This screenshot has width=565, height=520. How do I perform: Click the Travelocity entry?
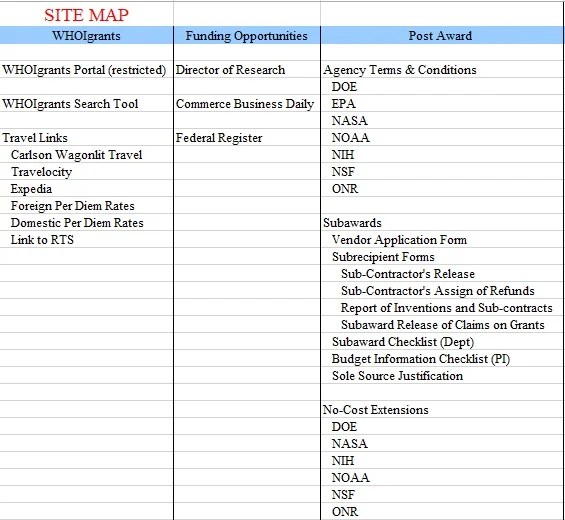[41, 172]
